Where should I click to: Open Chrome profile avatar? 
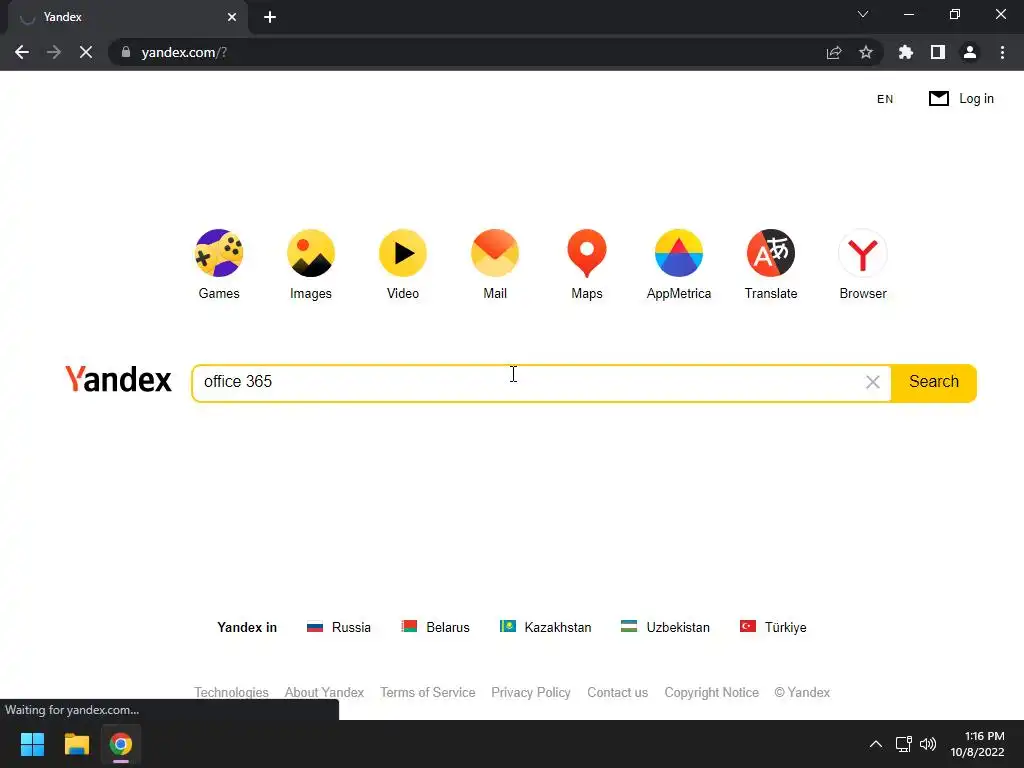click(970, 52)
